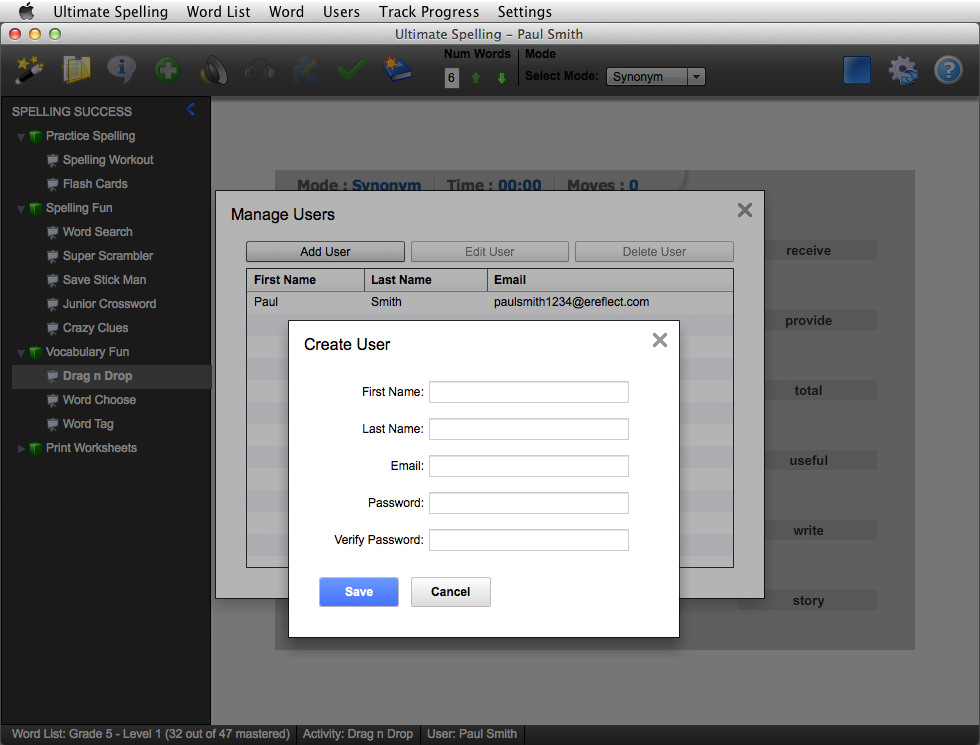
Task: Click the magic wand icon in toolbar
Action: [29, 70]
